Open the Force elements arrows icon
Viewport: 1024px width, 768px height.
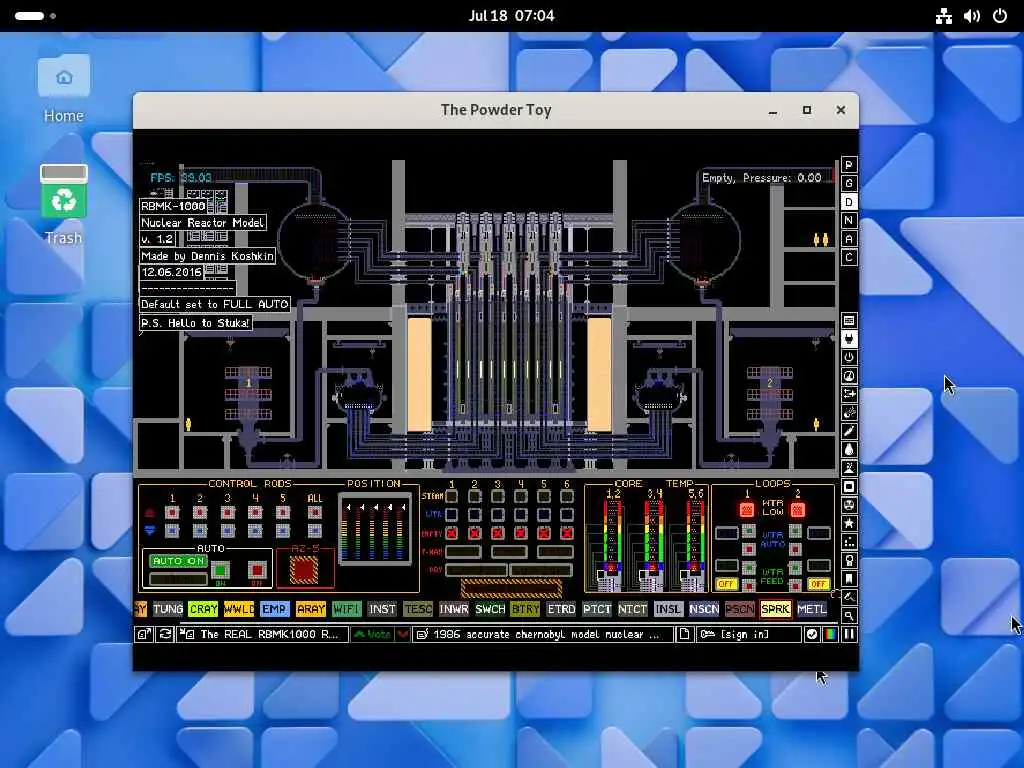[x=849, y=394]
